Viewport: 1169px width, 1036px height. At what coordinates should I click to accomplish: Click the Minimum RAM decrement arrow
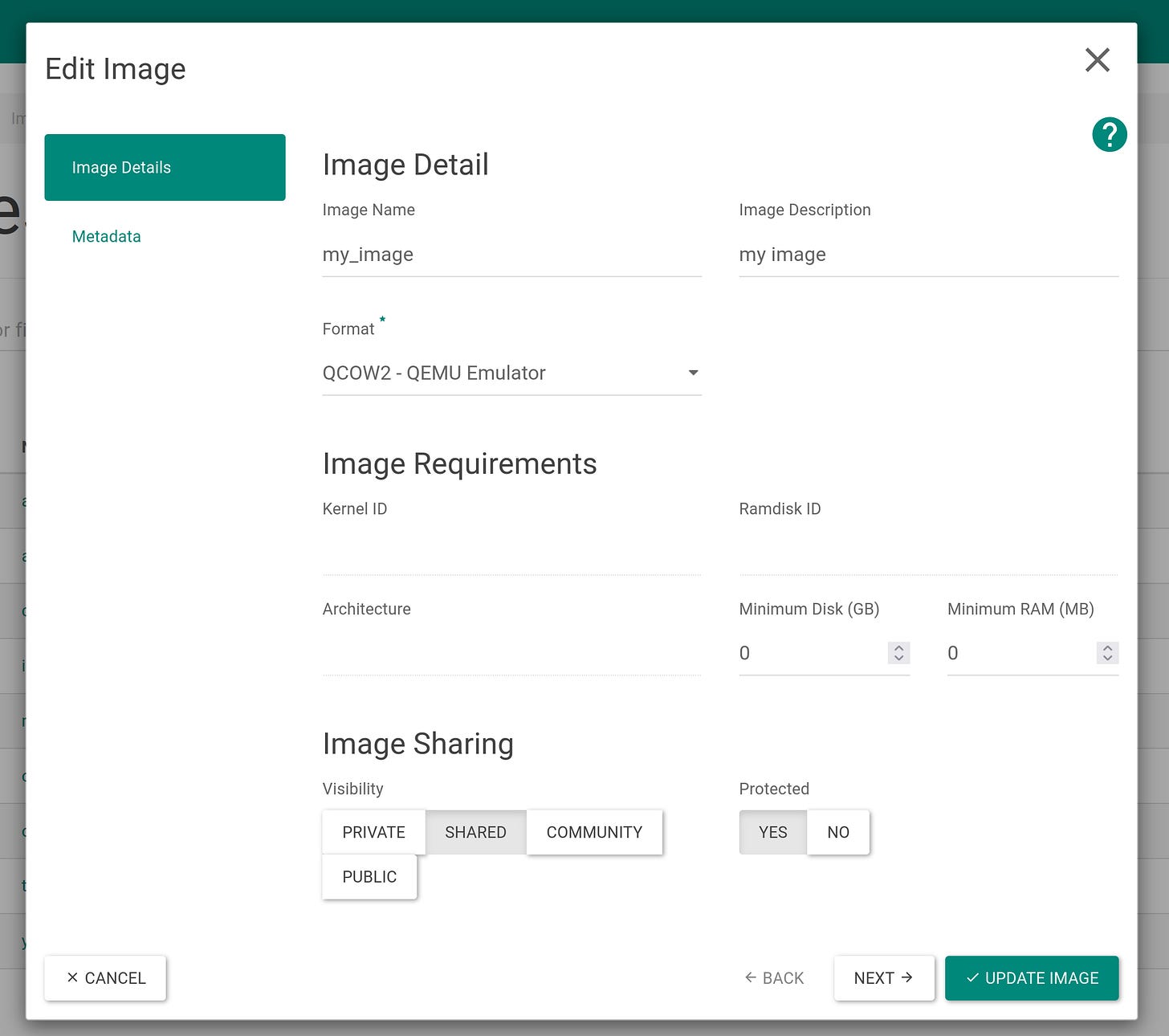1108,659
